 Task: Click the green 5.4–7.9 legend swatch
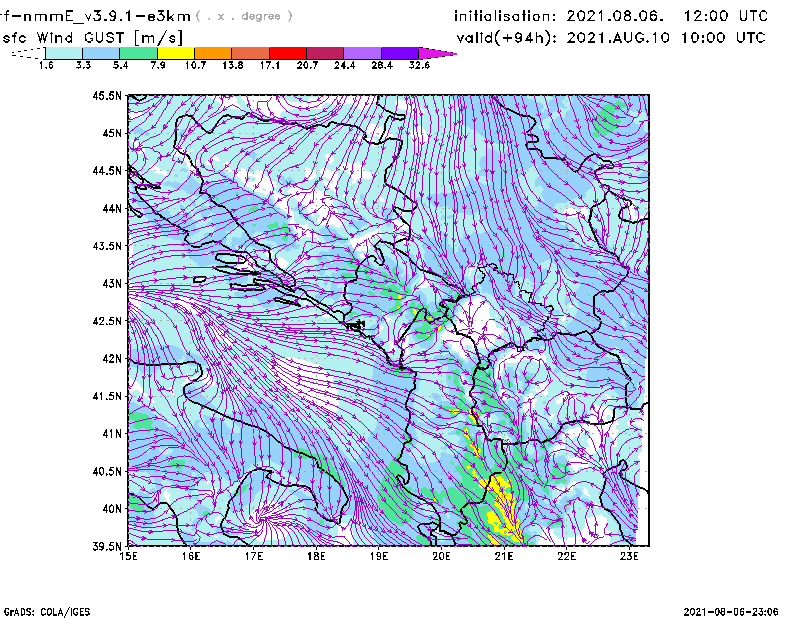[x=138, y=53]
